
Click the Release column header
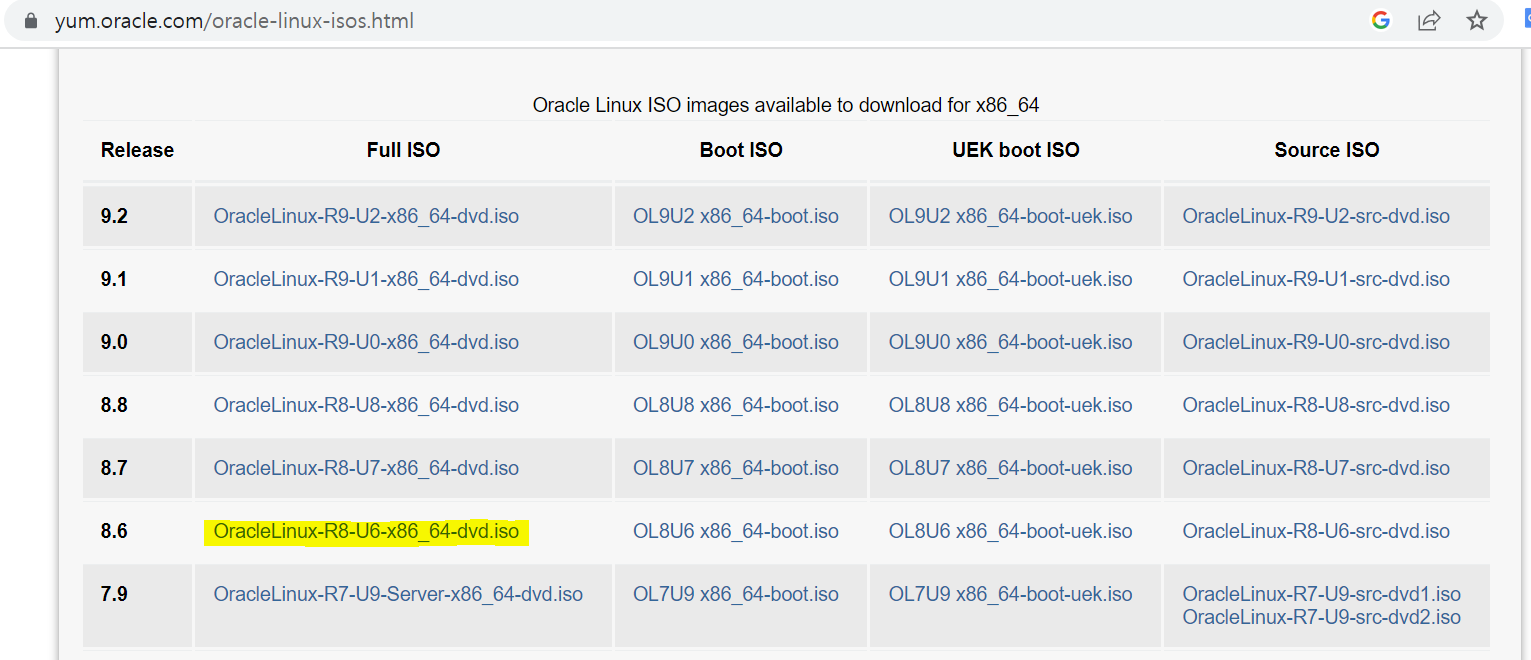137,150
